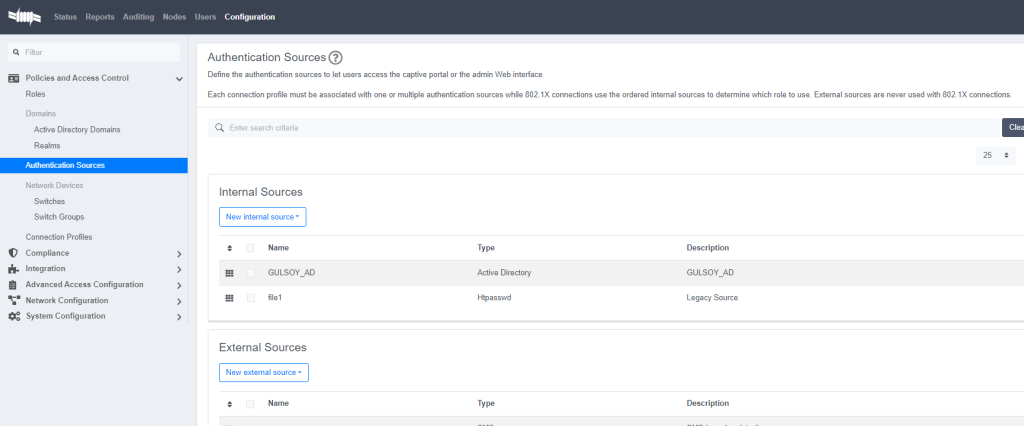The width and height of the screenshot is (1024, 426).
Task: Open the New external source dropdown
Action: click(x=263, y=373)
